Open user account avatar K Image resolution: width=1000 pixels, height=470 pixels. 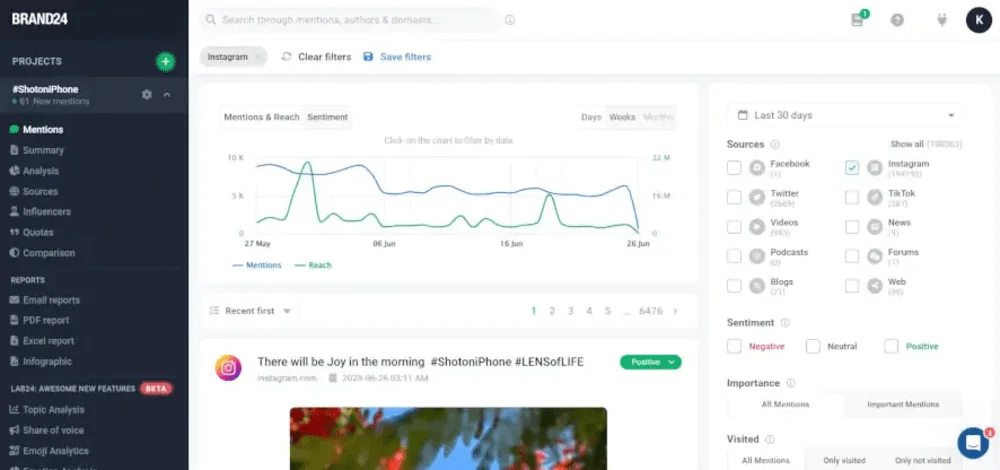(x=978, y=20)
